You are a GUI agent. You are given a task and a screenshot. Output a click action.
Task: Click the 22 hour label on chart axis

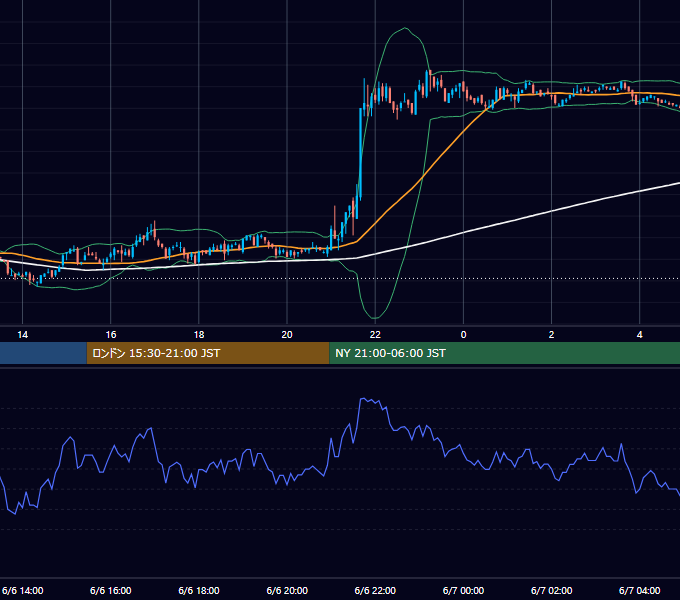point(375,335)
